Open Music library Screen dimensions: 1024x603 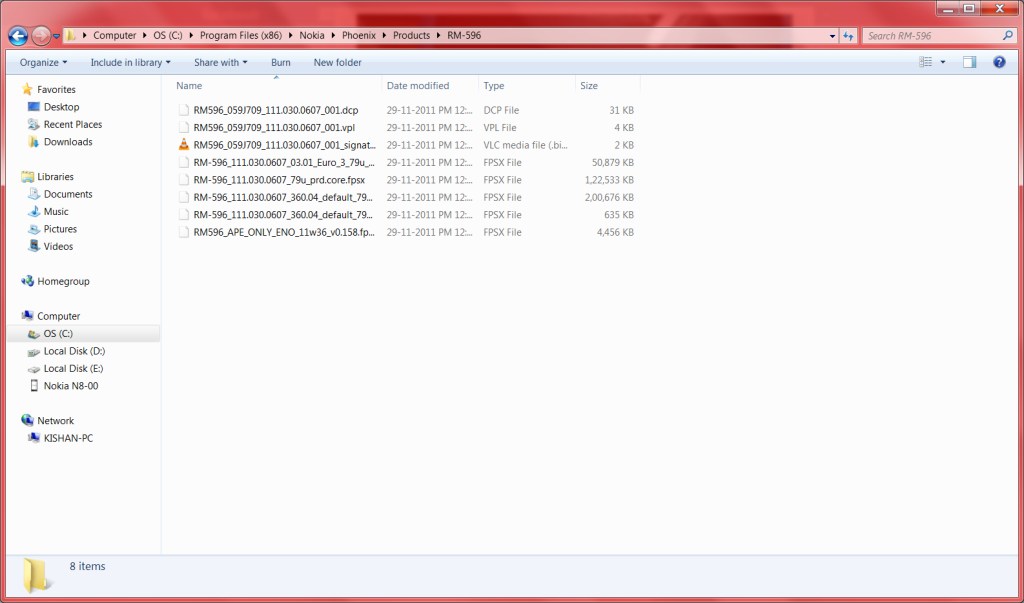pyautogui.click(x=56, y=212)
